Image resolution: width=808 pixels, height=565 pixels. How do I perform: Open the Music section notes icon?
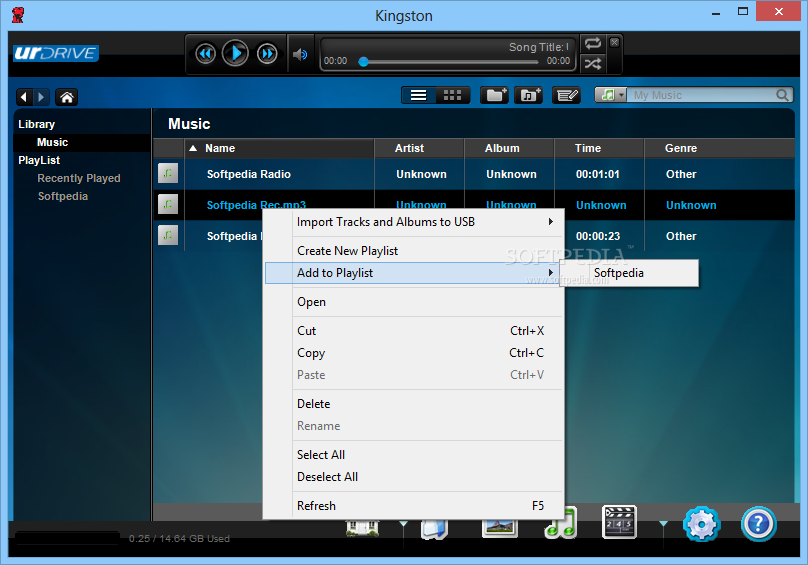point(562,523)
